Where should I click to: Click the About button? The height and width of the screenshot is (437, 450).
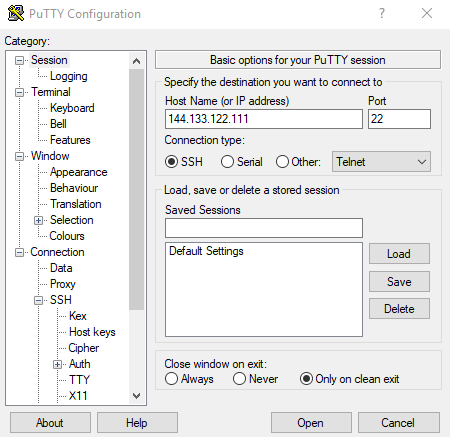point(50,423)
